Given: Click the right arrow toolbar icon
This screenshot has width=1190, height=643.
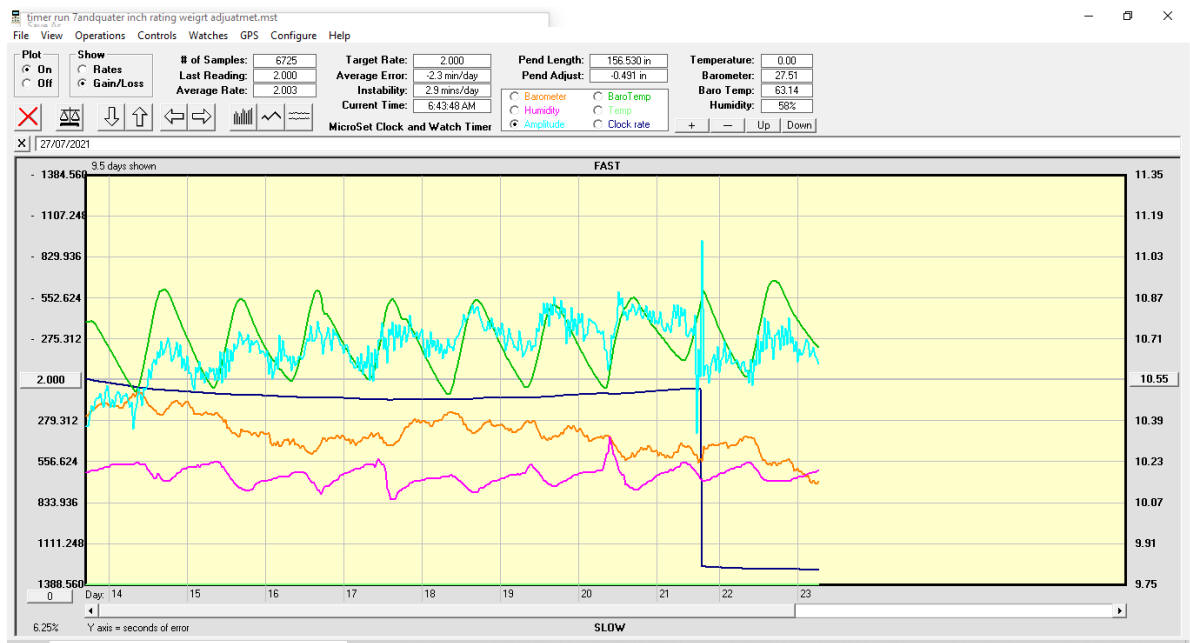Looking at the screenshot, I should pos(201,116).
